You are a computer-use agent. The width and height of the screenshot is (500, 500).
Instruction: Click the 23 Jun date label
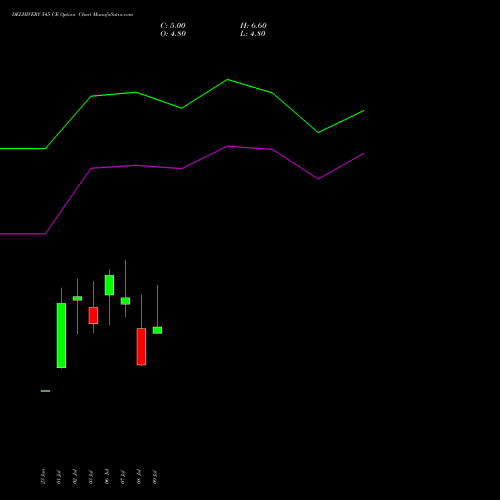point(43,476)
